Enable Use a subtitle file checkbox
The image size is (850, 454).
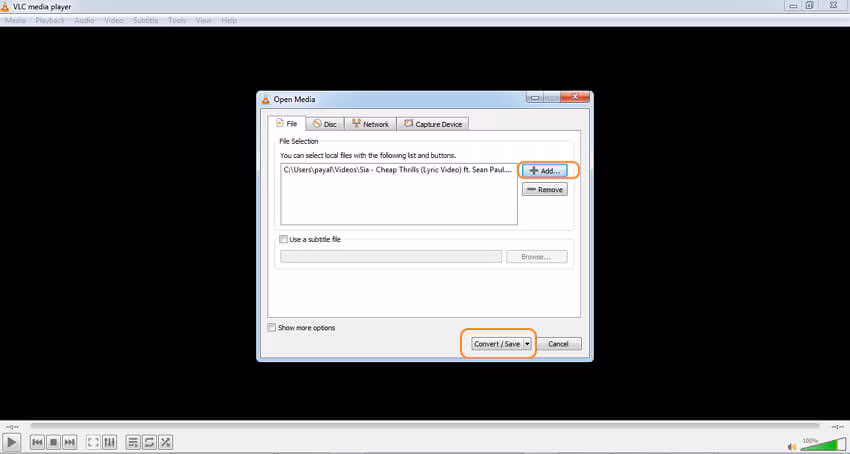[283, 239]
